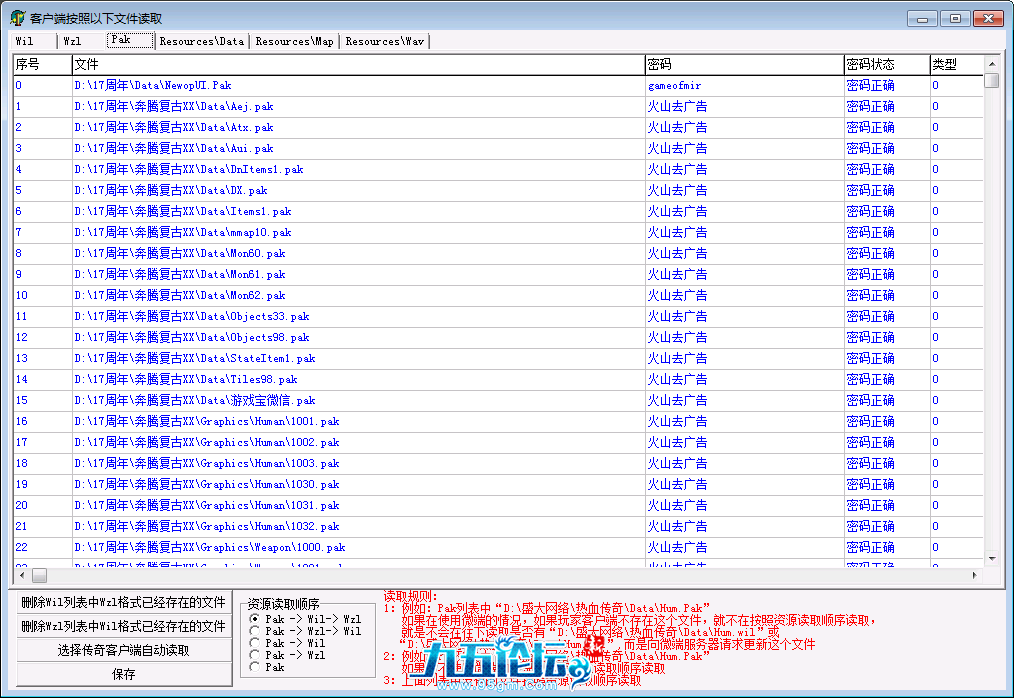Select the Pak -> Wil radio button
The width and height of the screenshot is (1014, 698).
254,644
